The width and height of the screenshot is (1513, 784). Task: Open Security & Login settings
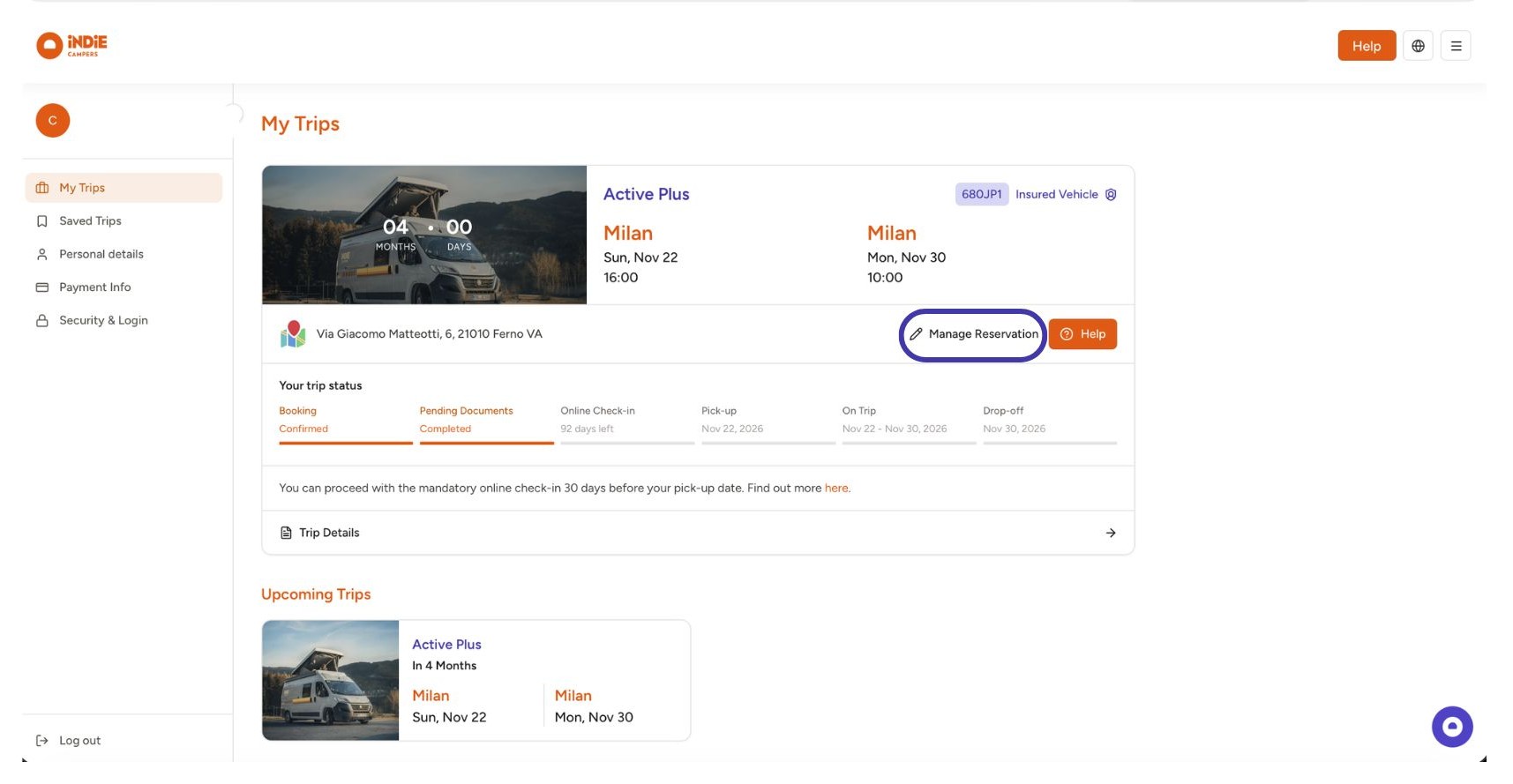point(124,320)
